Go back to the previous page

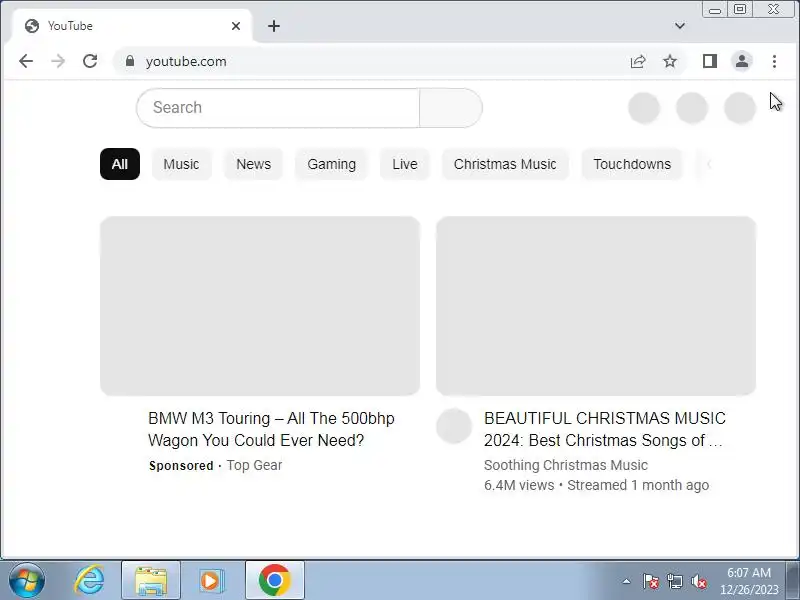[26, 61]
